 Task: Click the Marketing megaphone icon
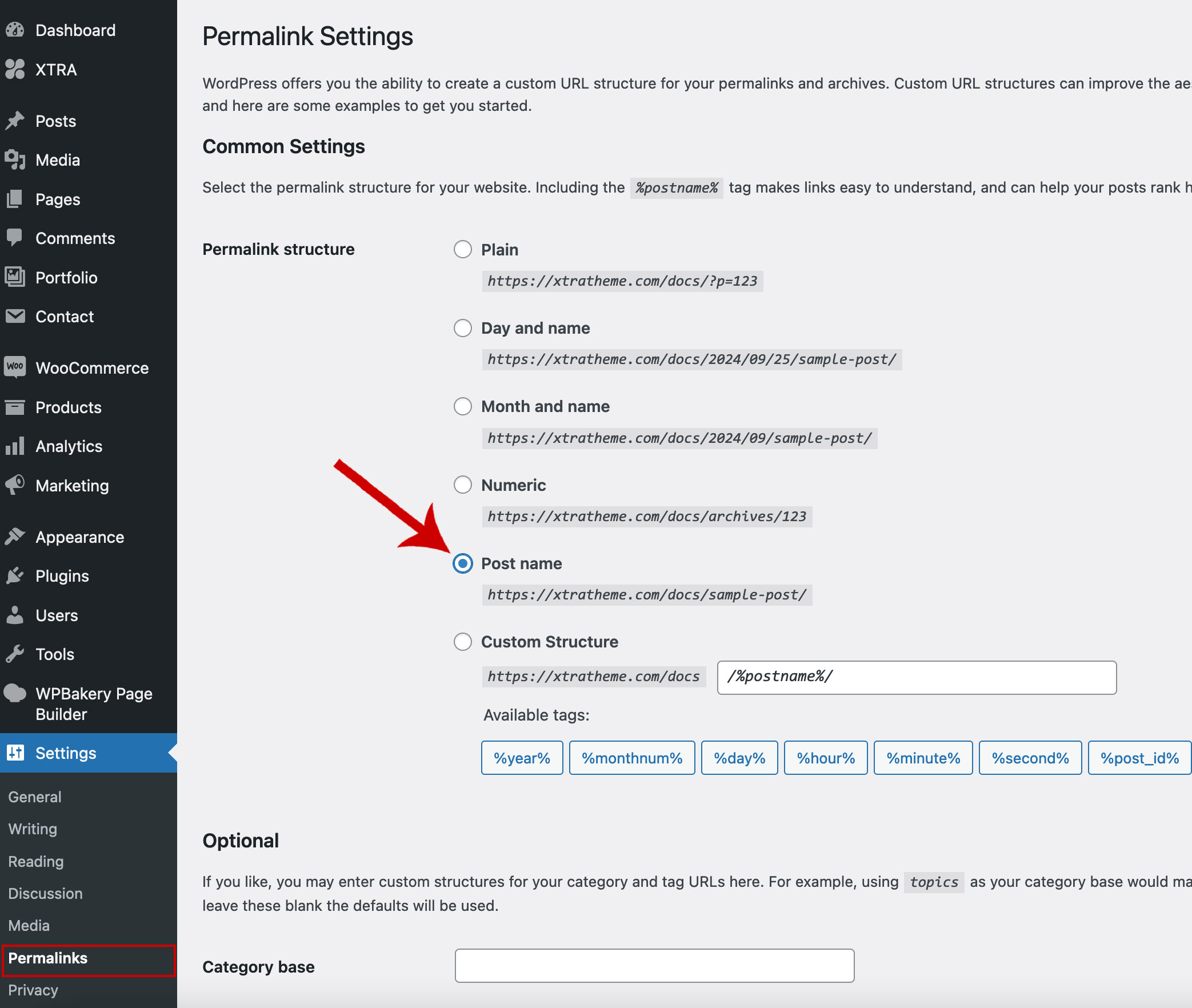[15, 485]
